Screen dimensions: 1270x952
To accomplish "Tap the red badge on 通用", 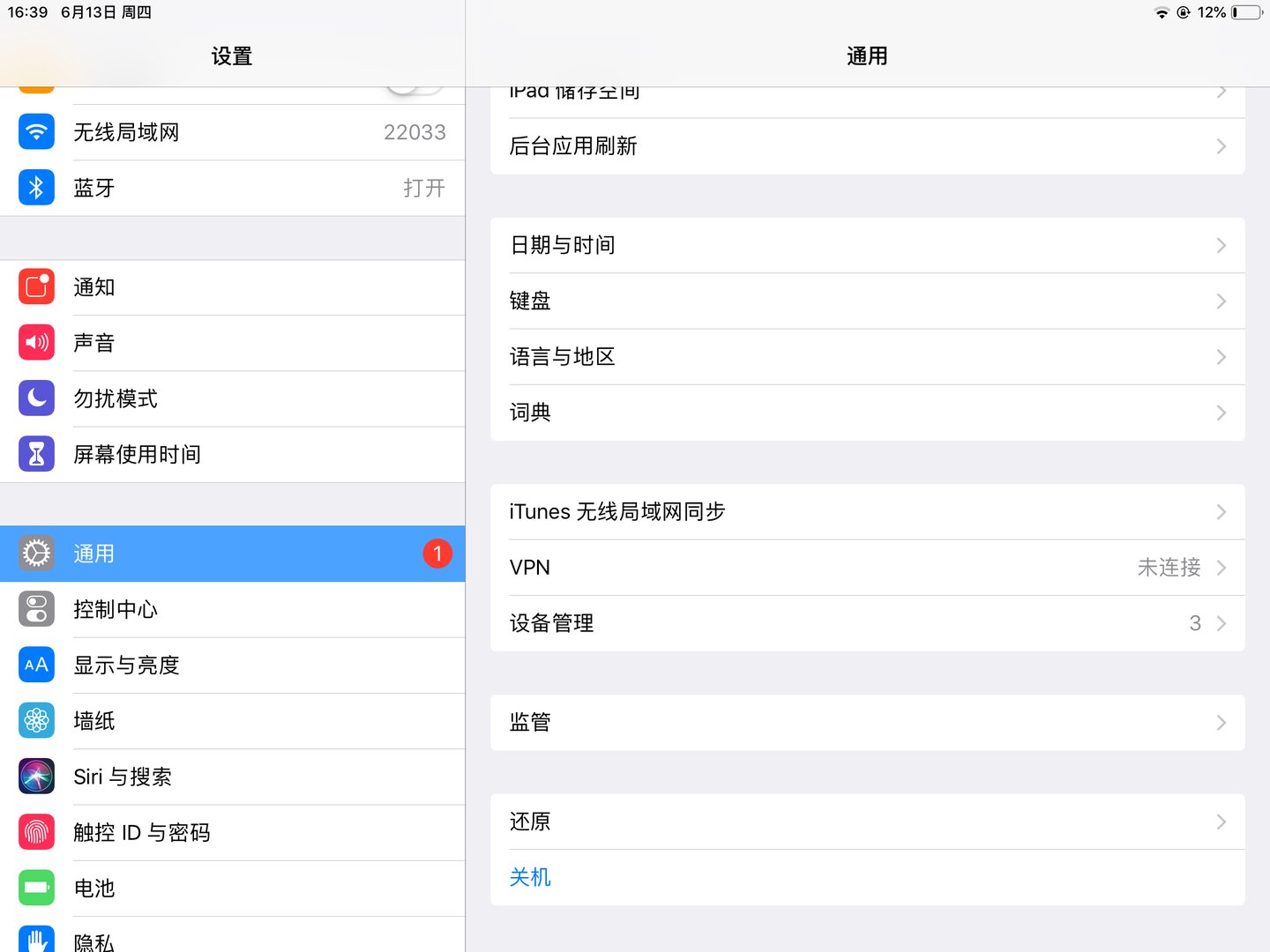I will click(x=437, y=554).
